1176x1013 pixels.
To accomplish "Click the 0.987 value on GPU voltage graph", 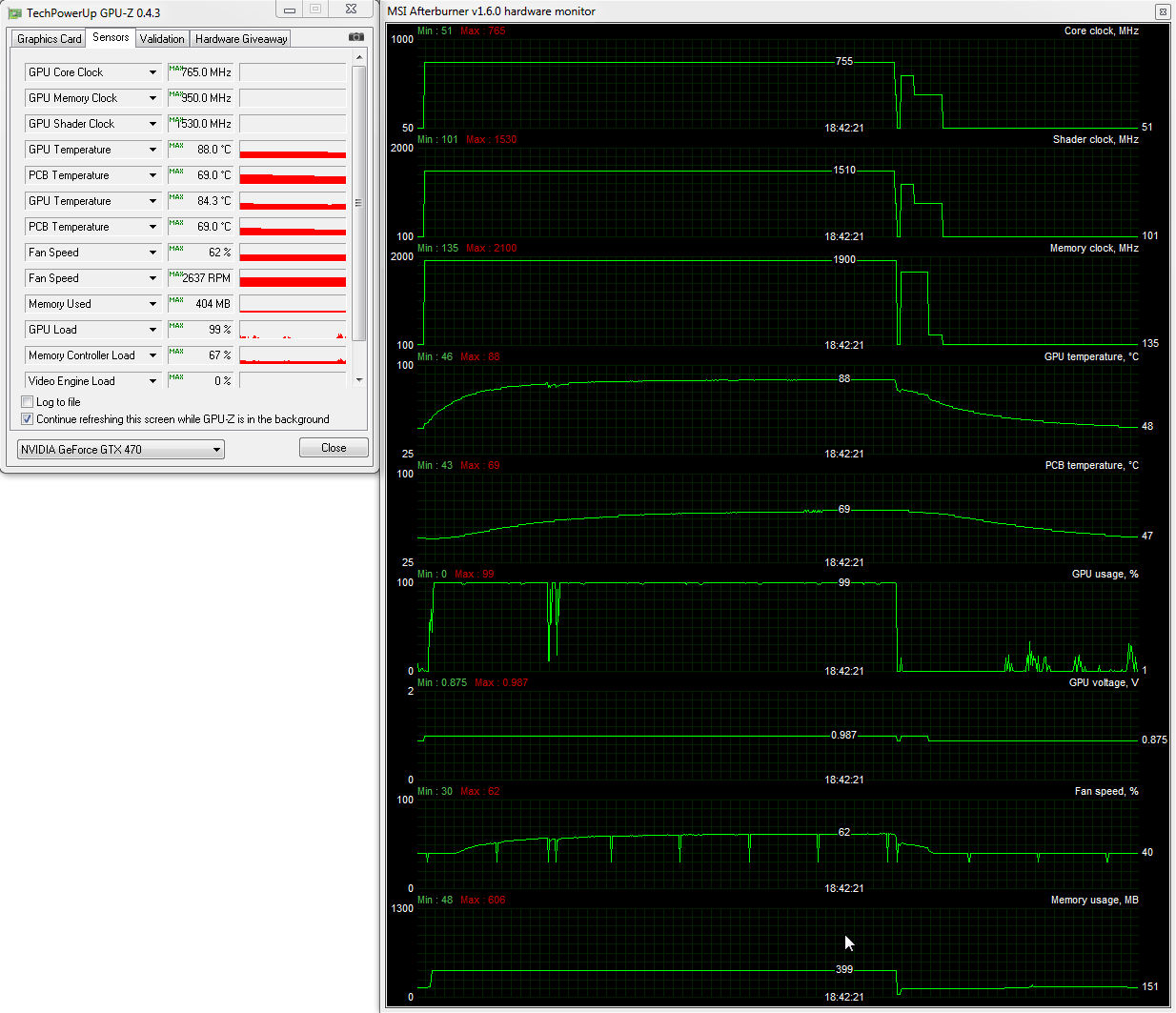I will [x=844, y=735].
